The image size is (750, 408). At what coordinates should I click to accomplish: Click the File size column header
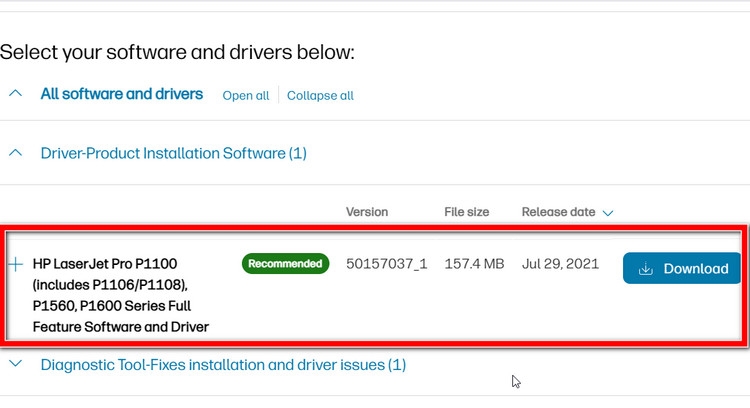point(467,212)
